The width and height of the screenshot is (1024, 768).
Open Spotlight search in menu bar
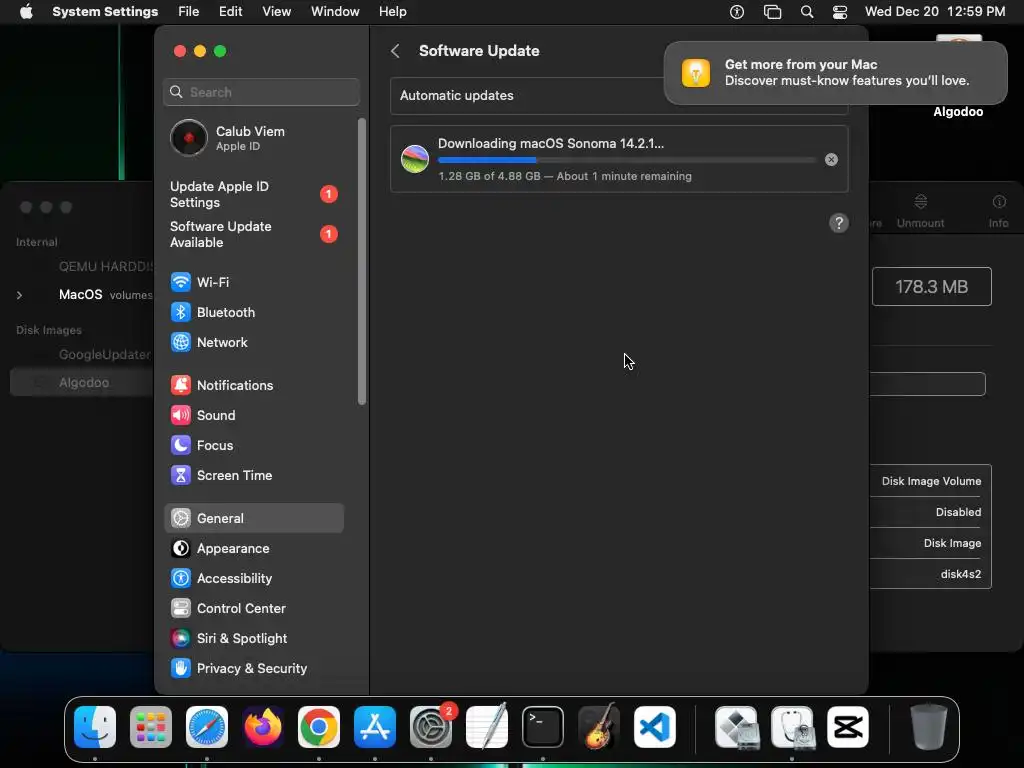coord(807,12)
